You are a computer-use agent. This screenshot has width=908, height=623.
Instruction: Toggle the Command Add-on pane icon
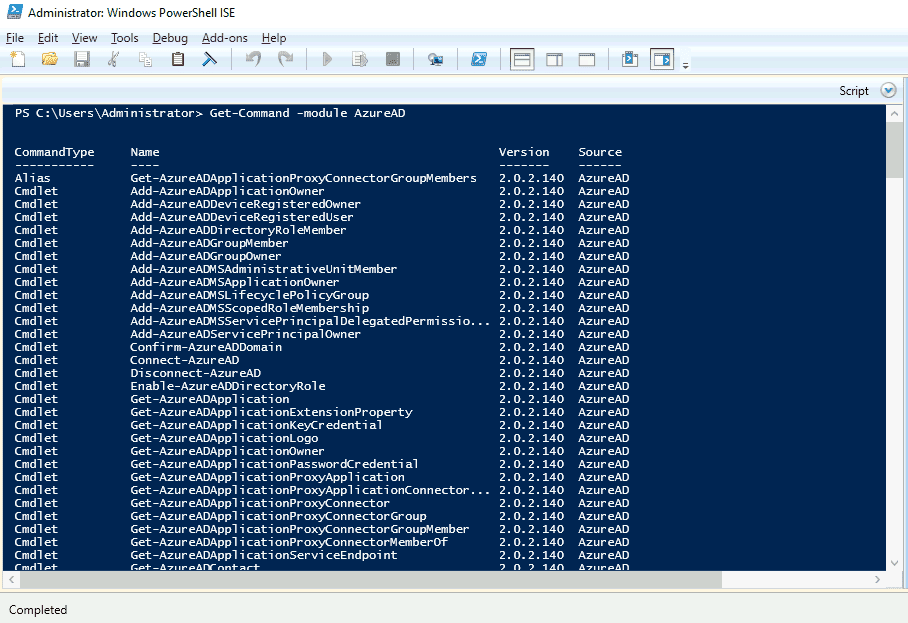[662, 60]
